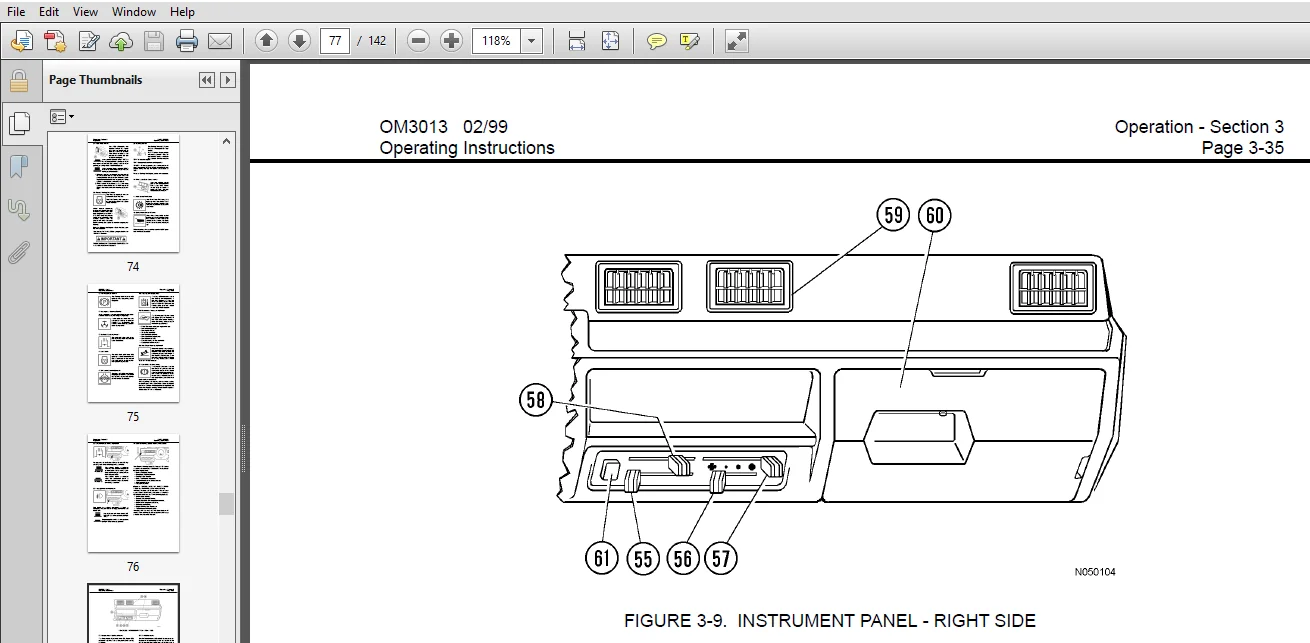Click the thumbnails panel scrollbar handle
This screenshot has width=1310, height=643.
tap(227, 503)
